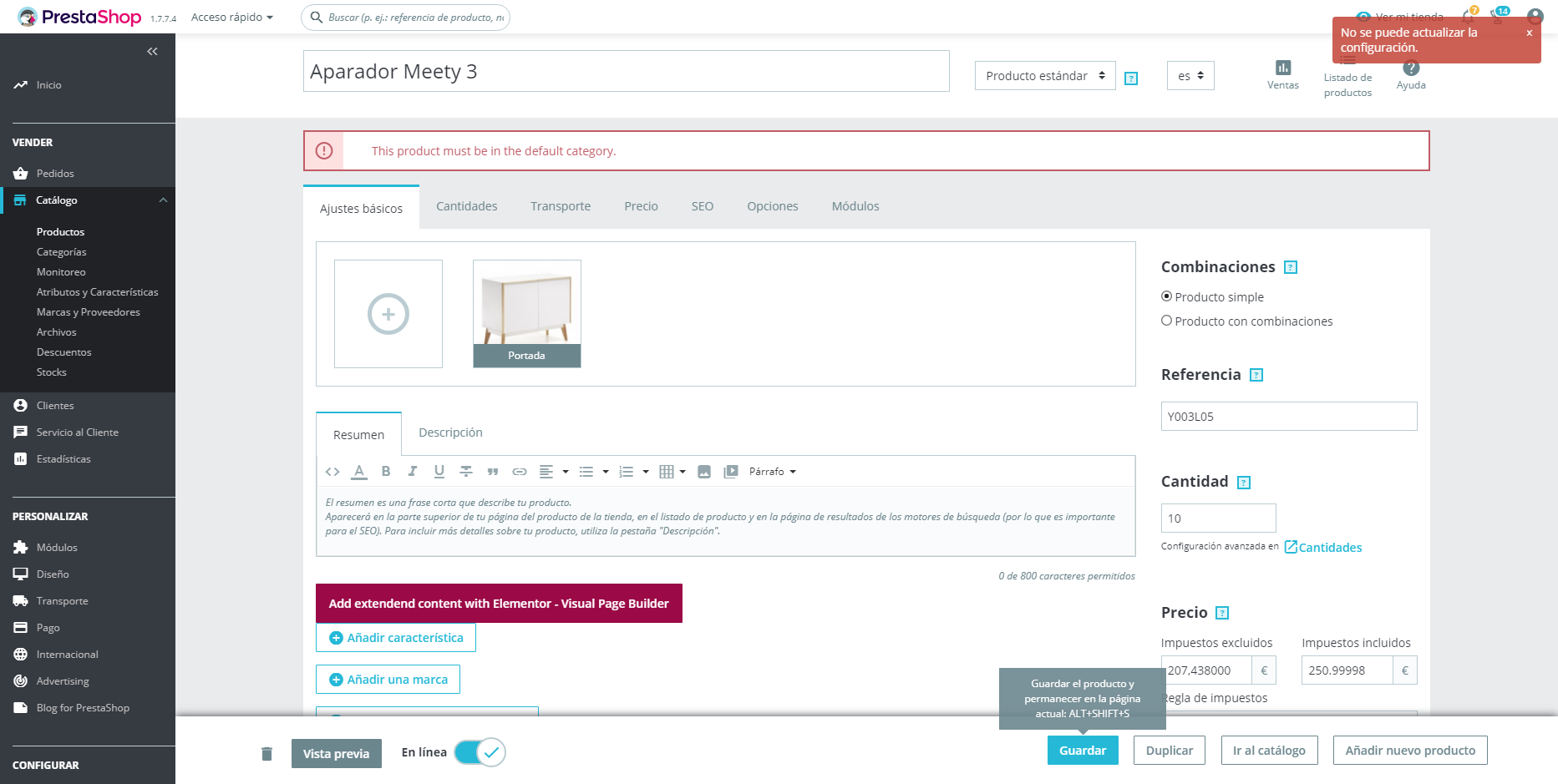The width and height of the screenshot is (1558, 784).
Task: Open the Estadísticas section in the sidebar
Action: [x=63, y=458]
